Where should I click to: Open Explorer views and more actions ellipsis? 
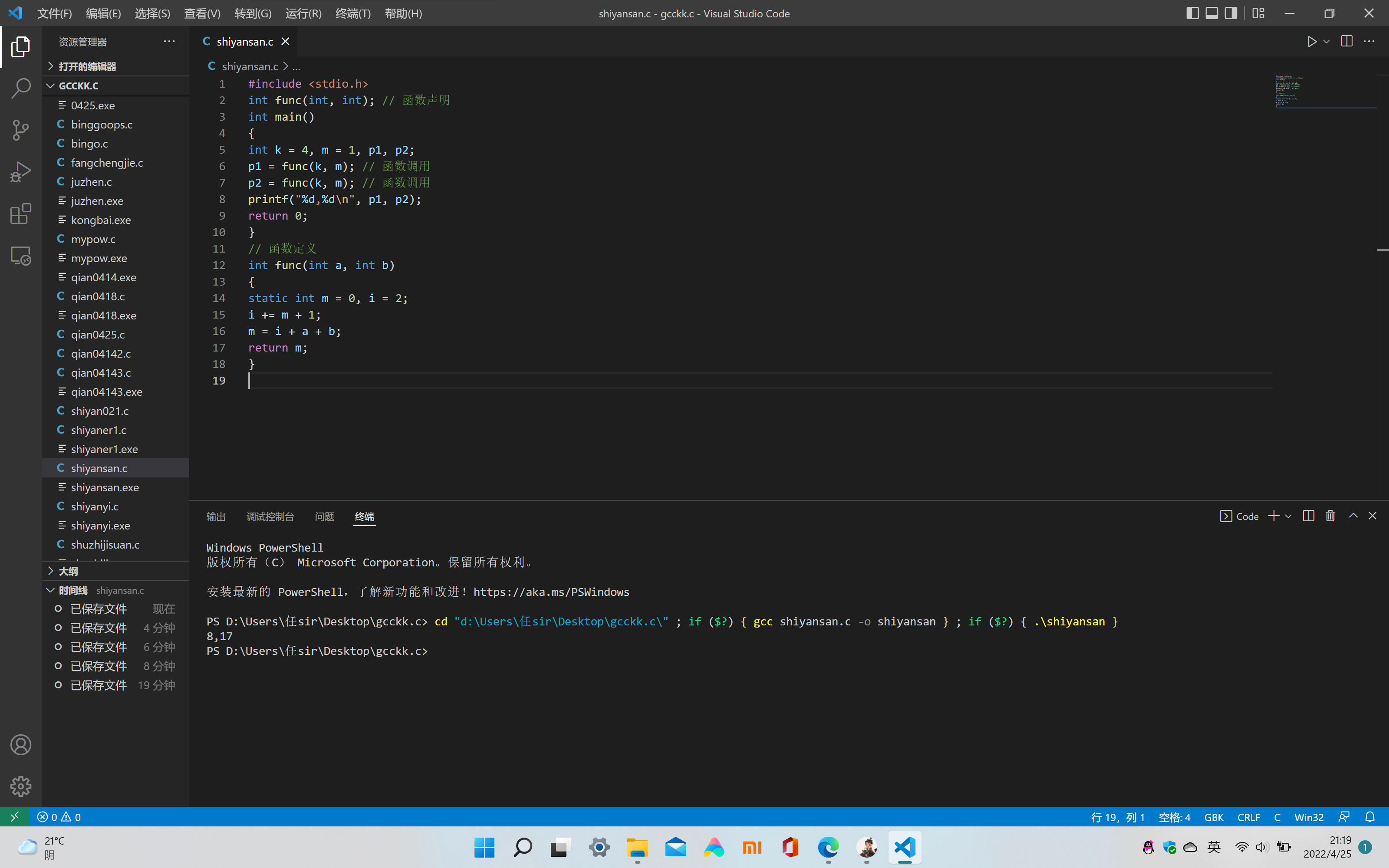tap(169, 41)
